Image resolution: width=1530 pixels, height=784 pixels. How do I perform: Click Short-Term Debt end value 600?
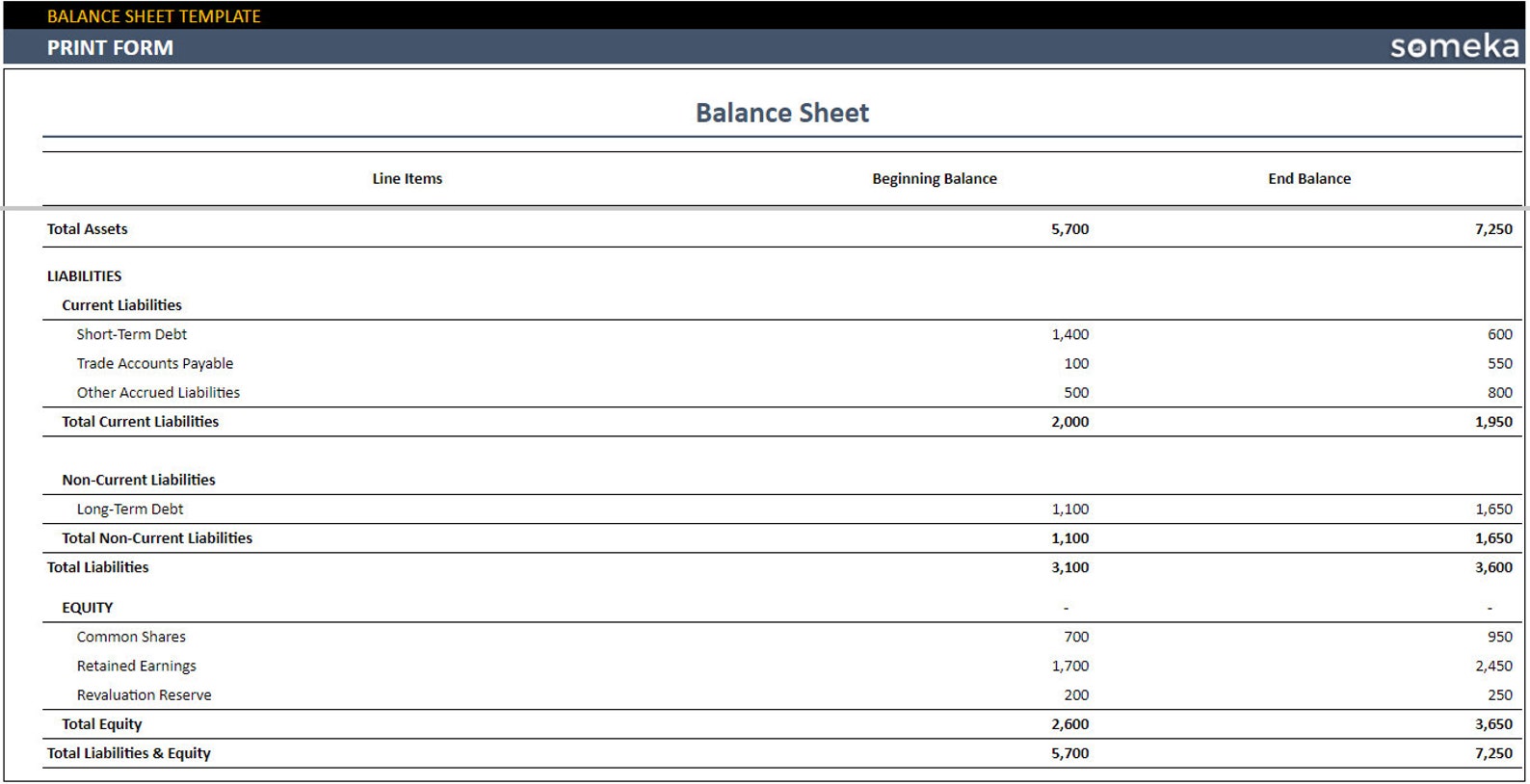pos(1500,334)
